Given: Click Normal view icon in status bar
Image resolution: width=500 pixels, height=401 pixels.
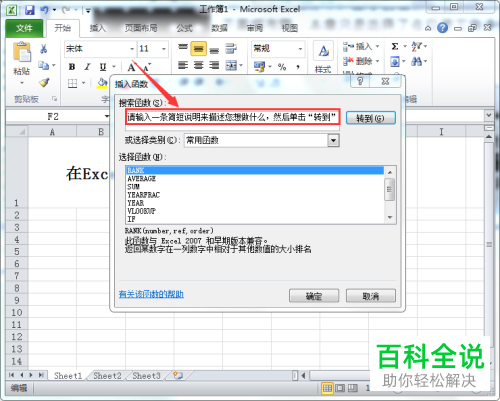Looking at the screenshot, I should [327, 388].
